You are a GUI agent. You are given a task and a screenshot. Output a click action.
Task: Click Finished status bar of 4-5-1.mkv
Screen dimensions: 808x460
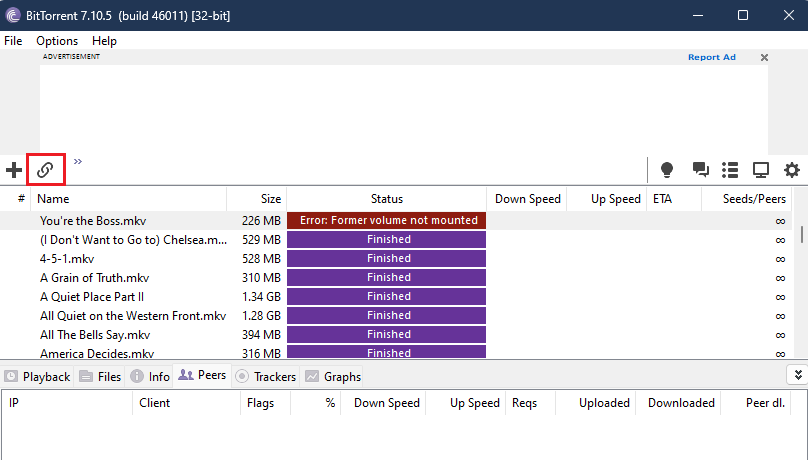click(386, 259)
